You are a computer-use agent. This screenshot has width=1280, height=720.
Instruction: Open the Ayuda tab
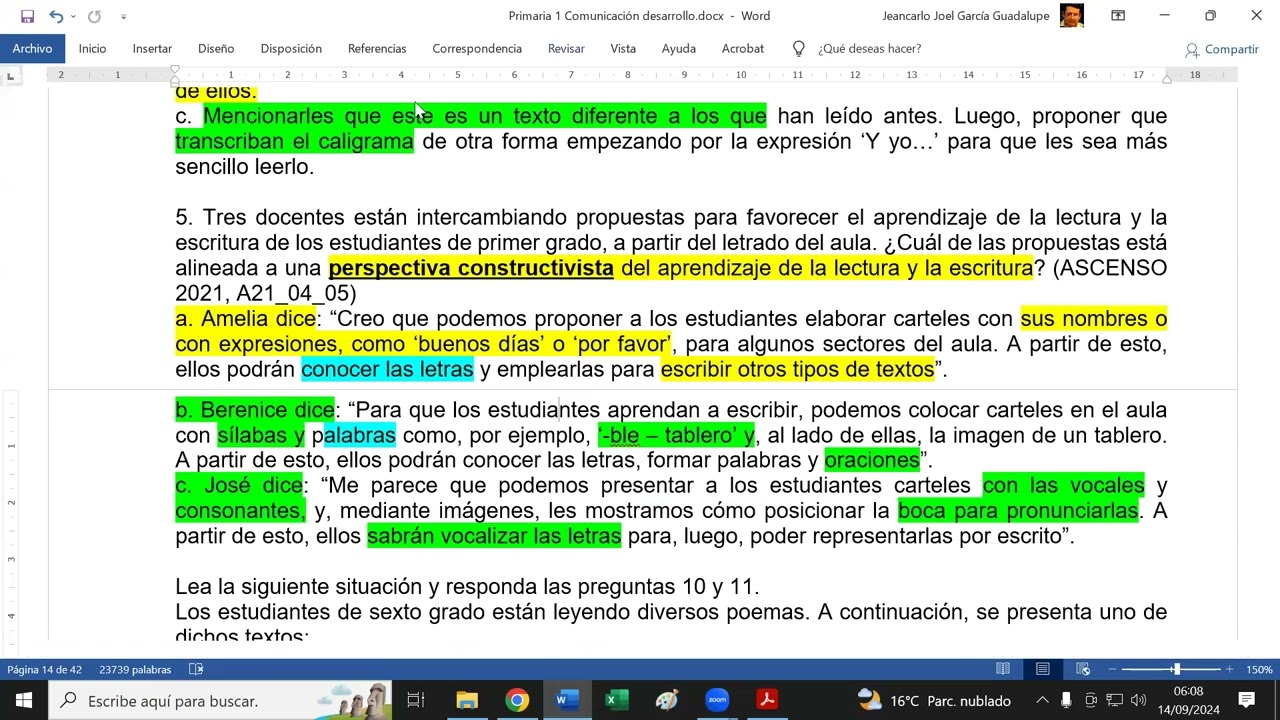(679, 48)
